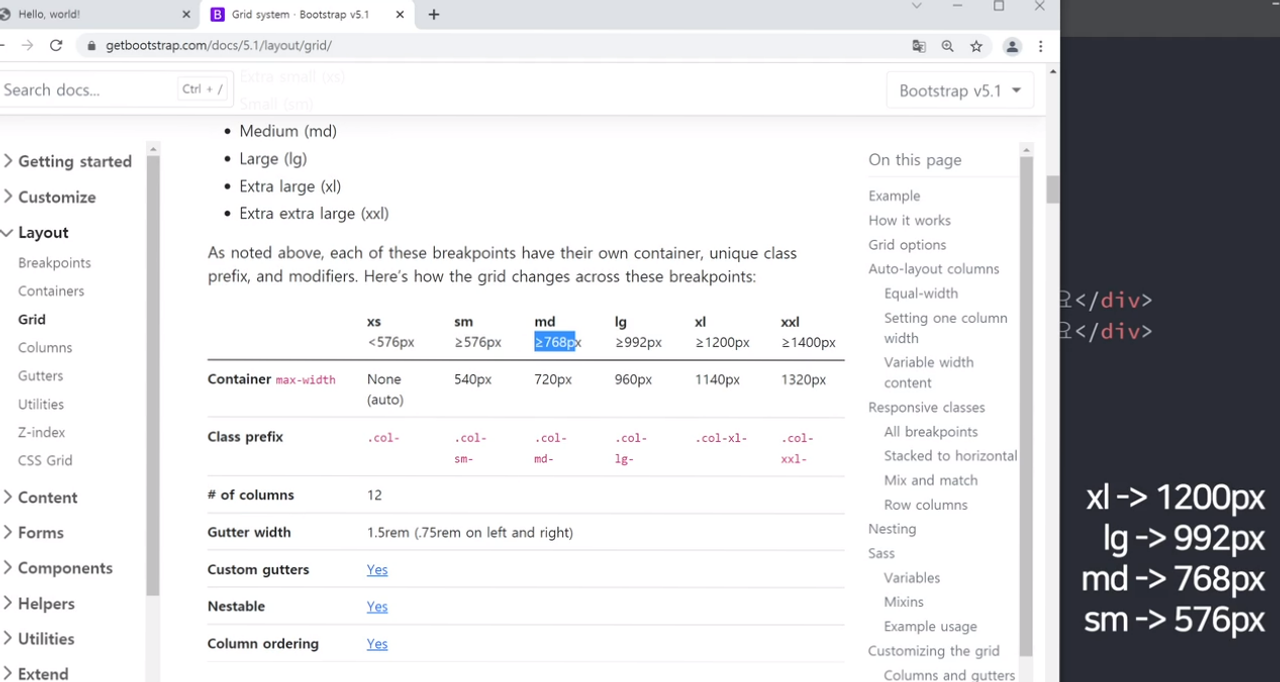
Task: Open a new tab with the plus button
Action: click(x=433, y=15)
